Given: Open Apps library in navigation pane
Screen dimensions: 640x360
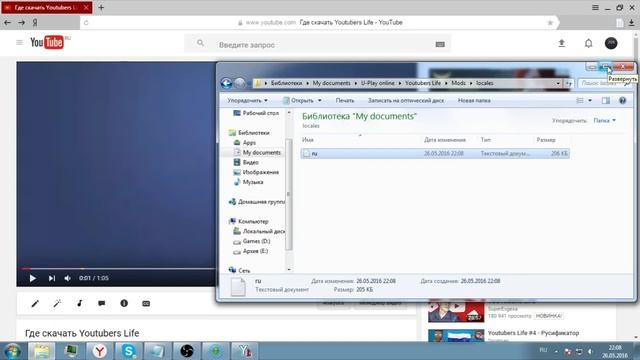Looking at the screenshot, I should pos(245,142).
